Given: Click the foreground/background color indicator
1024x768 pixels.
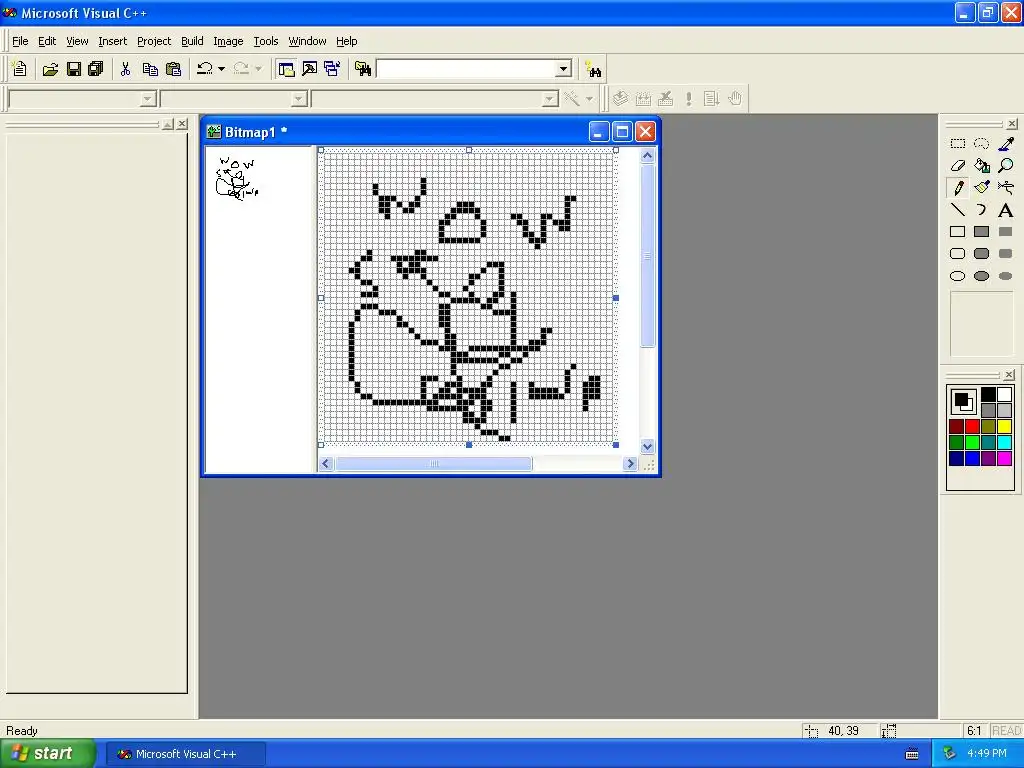Looking at the screenshot, I should click(963, 401).
